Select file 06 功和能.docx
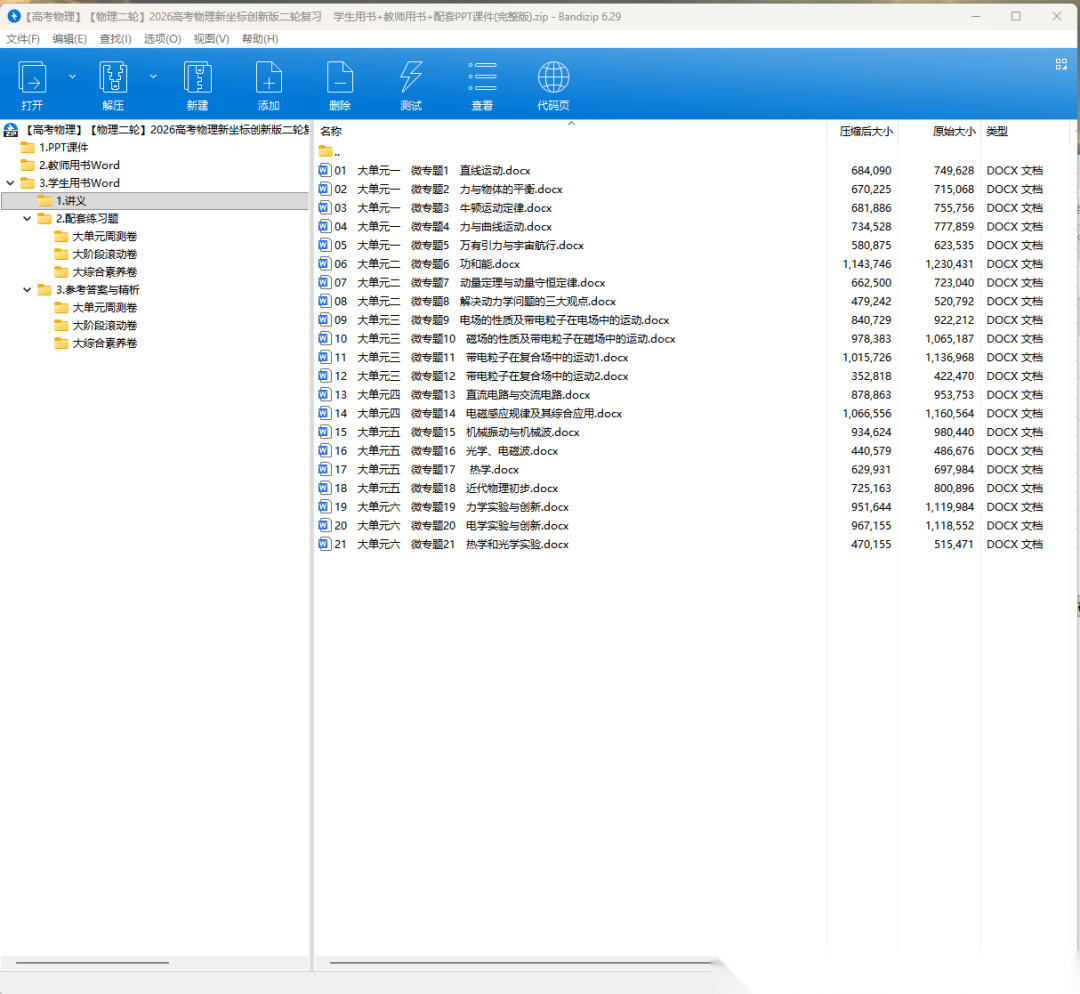This screenshot has height=994, width=1080. click(489, 264)
